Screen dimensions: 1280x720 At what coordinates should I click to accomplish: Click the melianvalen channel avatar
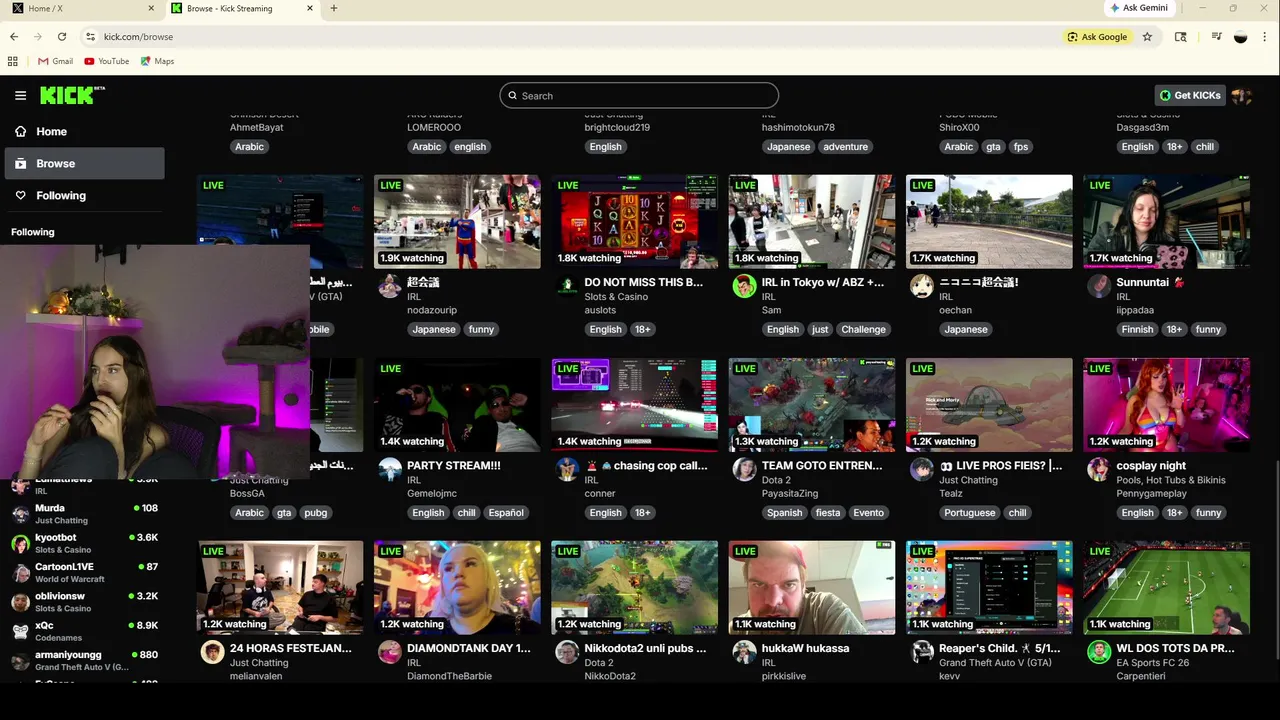212,652
